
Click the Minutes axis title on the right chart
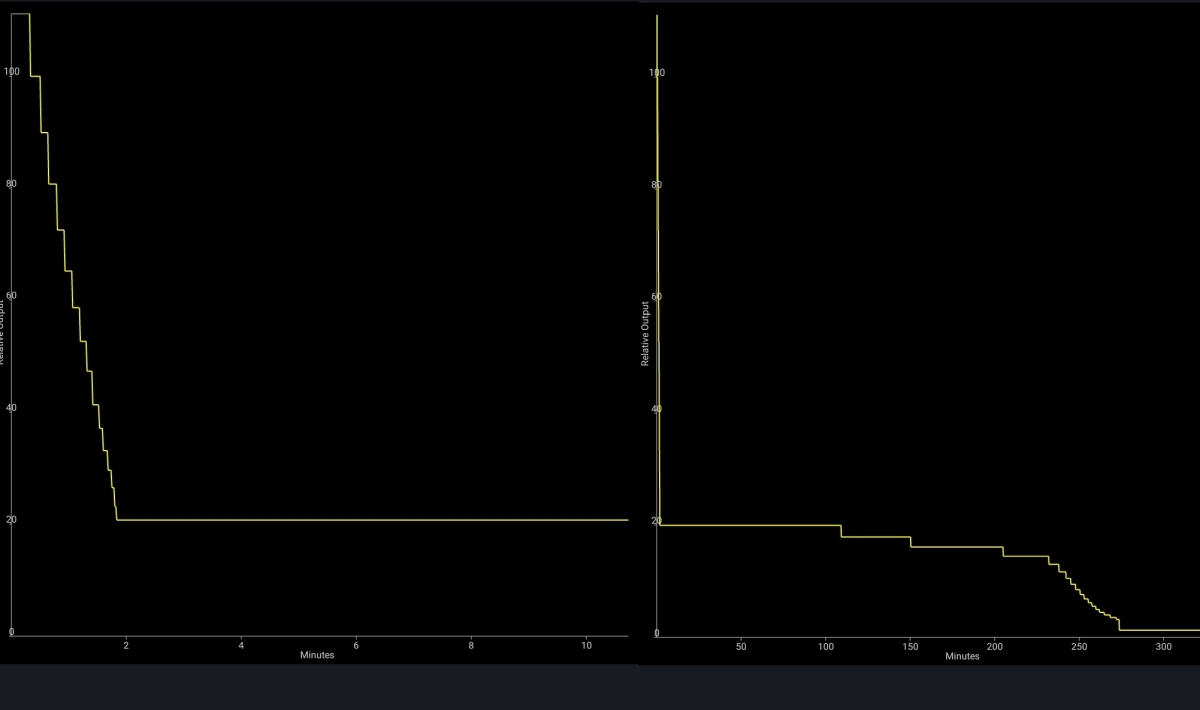coord(962,656)
